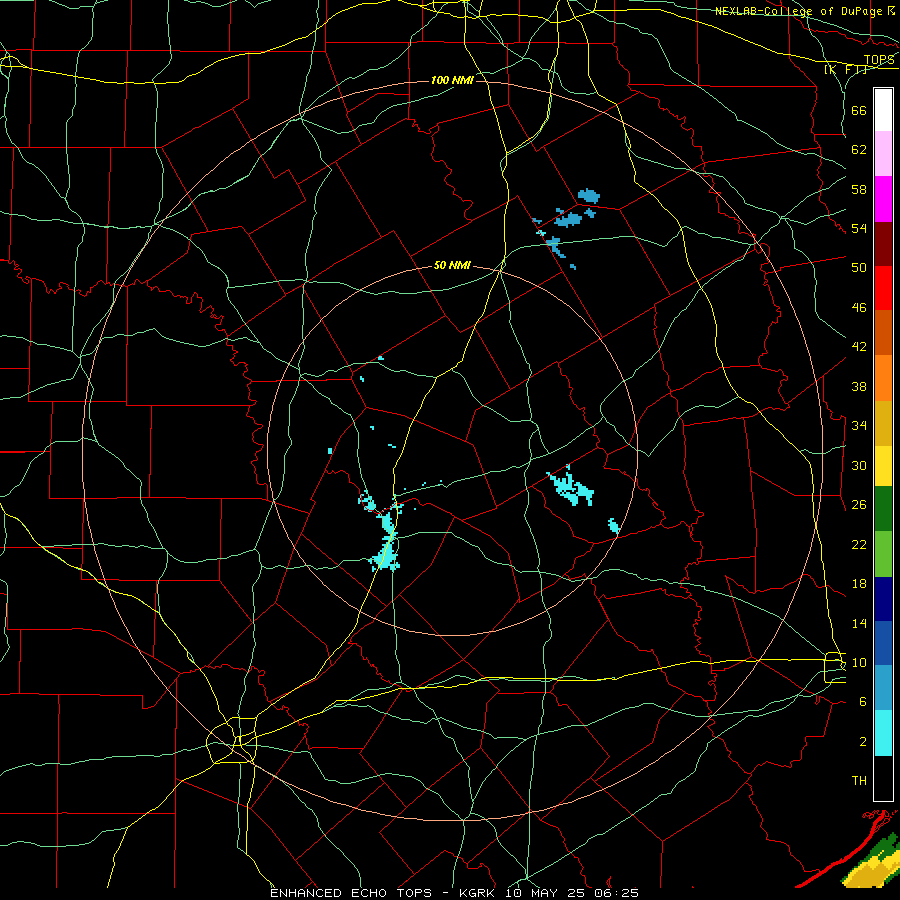
Task: Click legend value 38
Action: 859,386
